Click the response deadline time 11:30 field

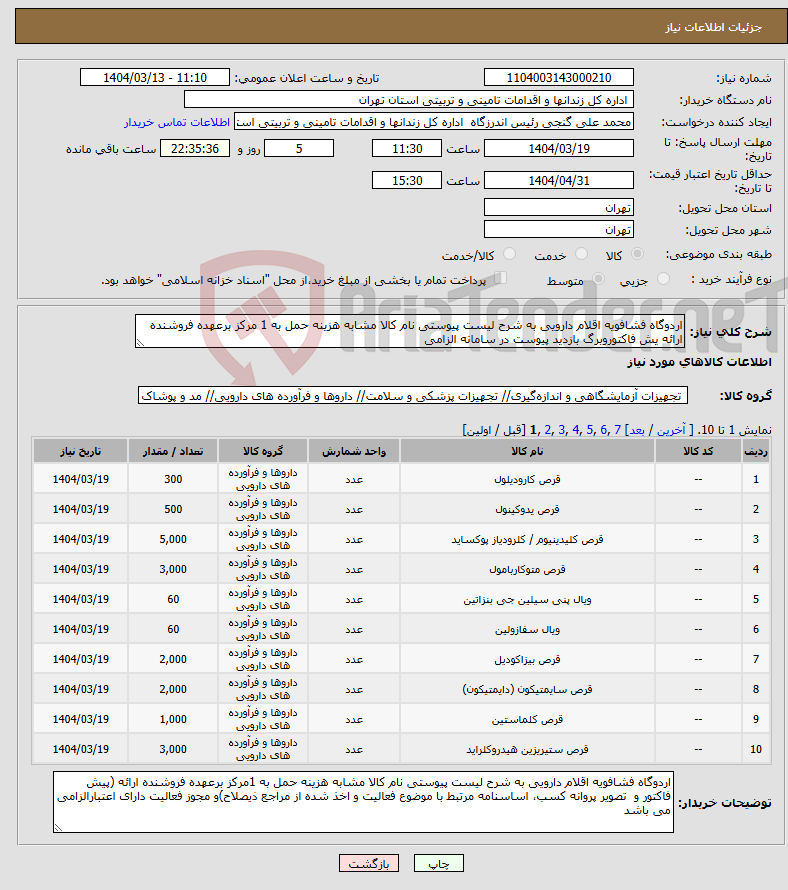click(406, 149)
